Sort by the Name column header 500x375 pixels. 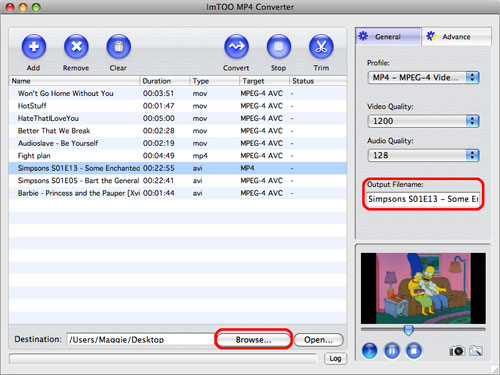point(74,81)
